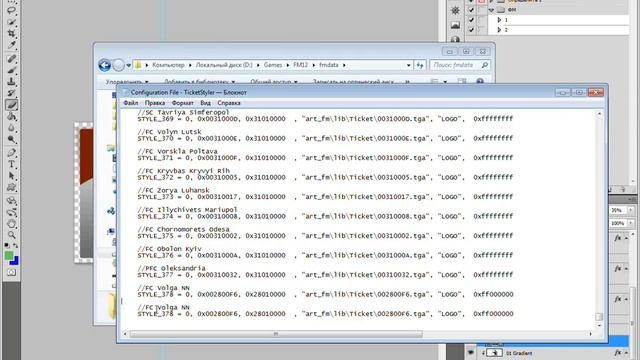This screenshot has height=360, width=640.
Task: Click the blue background color swatch
Action: coord(15,261)
